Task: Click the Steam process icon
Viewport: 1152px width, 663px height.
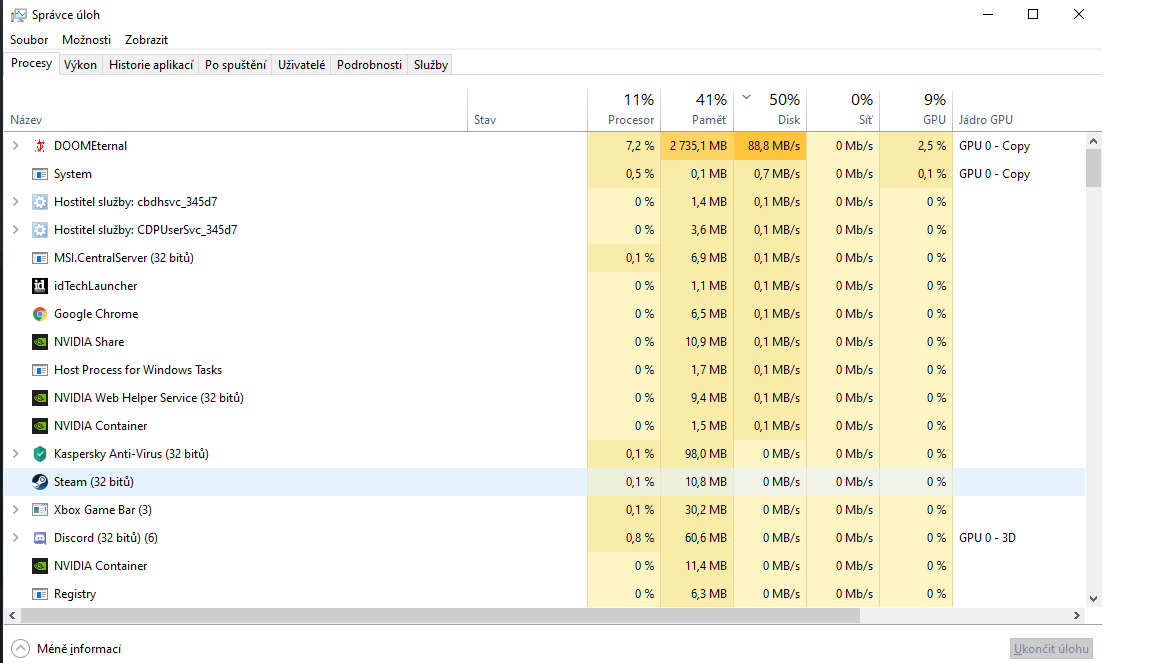Action: coord(40,482)
